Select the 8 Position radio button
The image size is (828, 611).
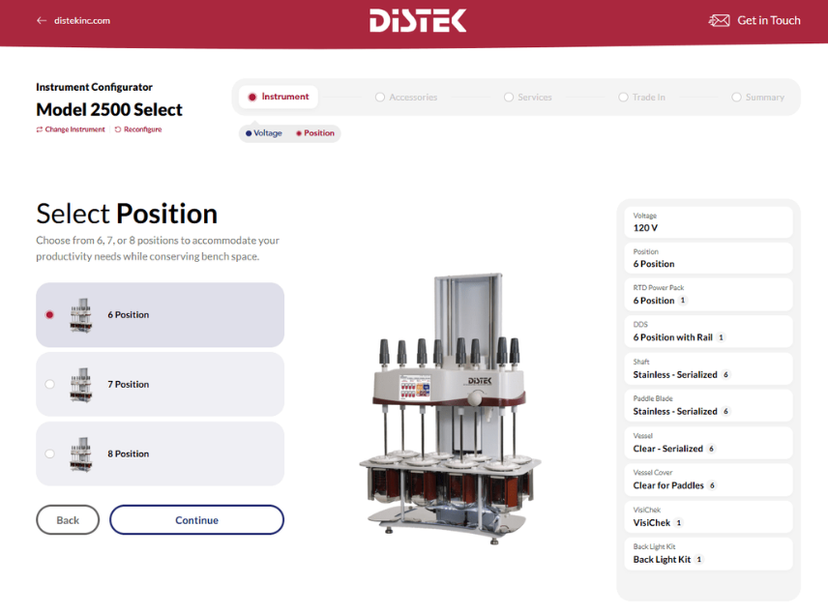(49, 453)
